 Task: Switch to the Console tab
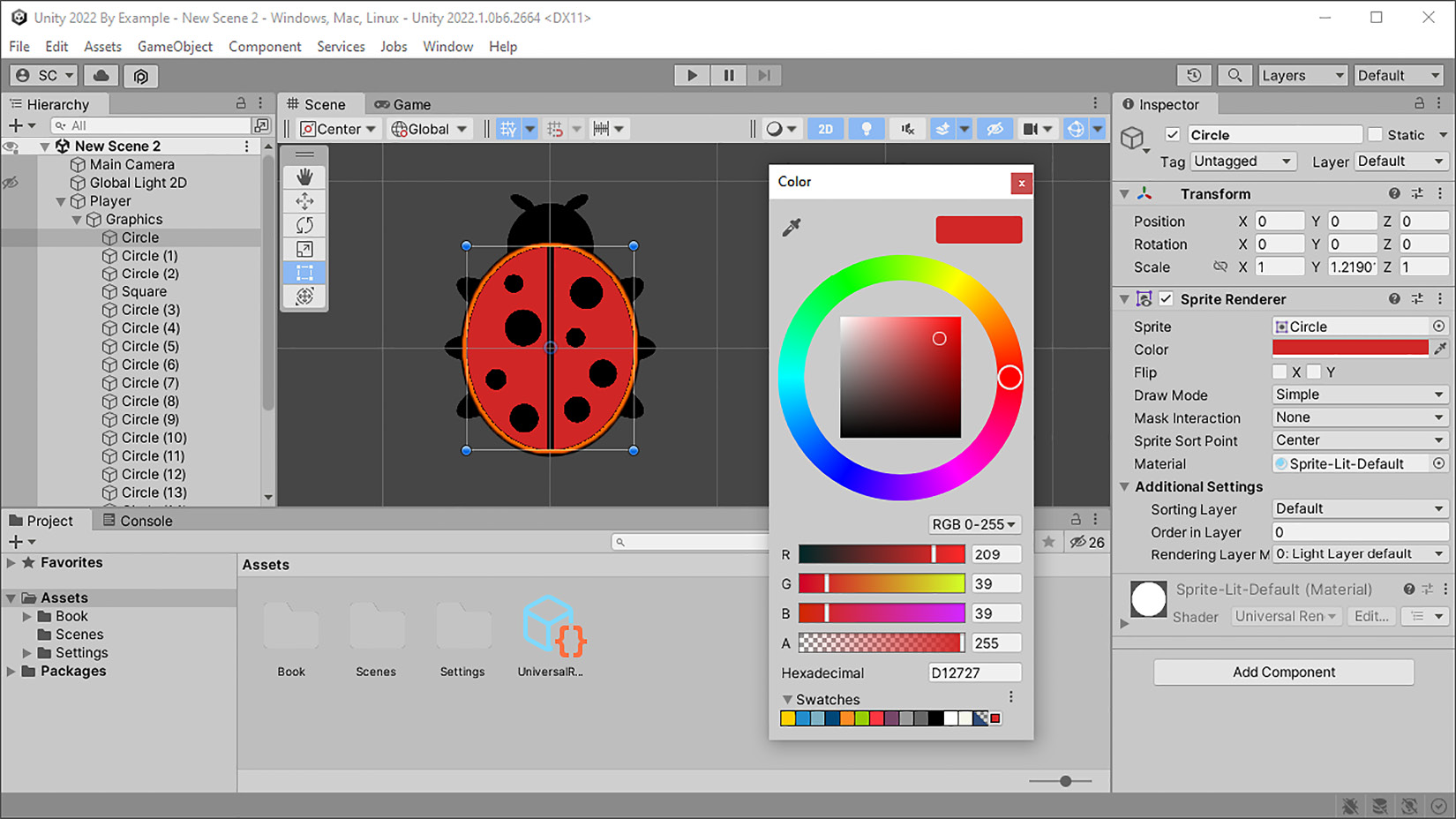pyautogui.click(x=138, y=521)
